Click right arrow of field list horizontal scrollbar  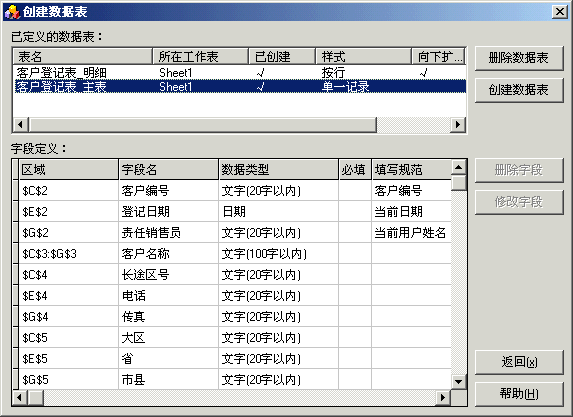click(443, 397)
